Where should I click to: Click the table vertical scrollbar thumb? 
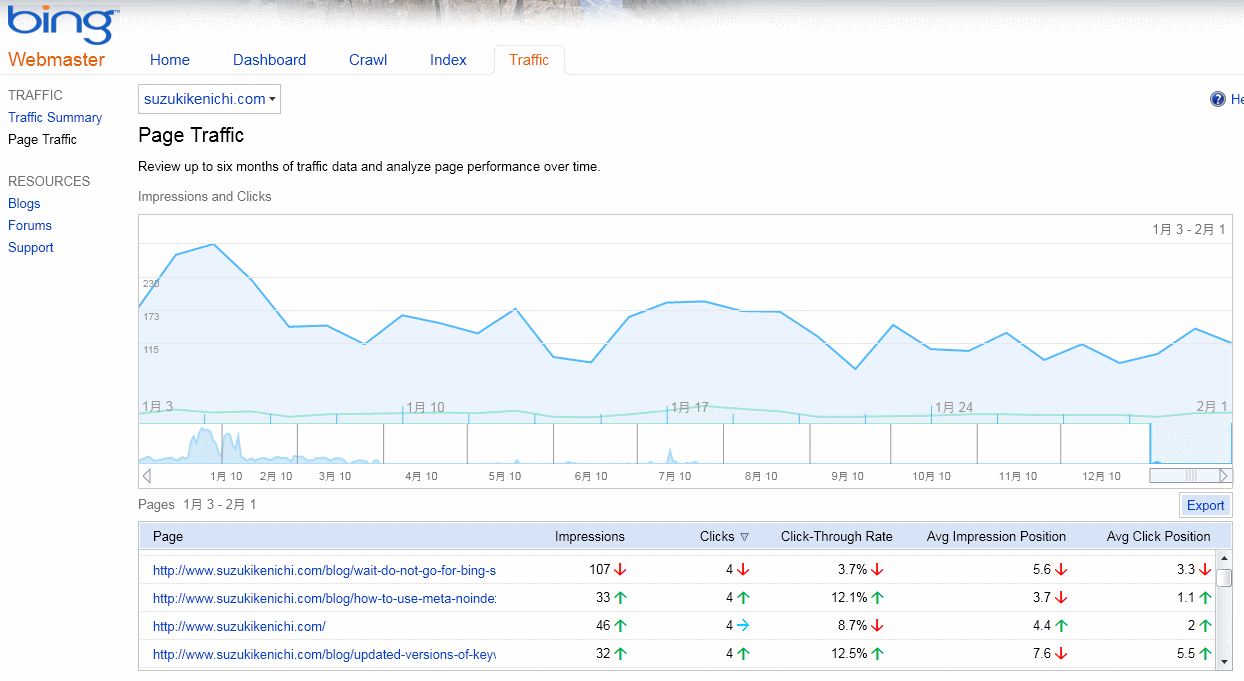tap(1223, 577)
